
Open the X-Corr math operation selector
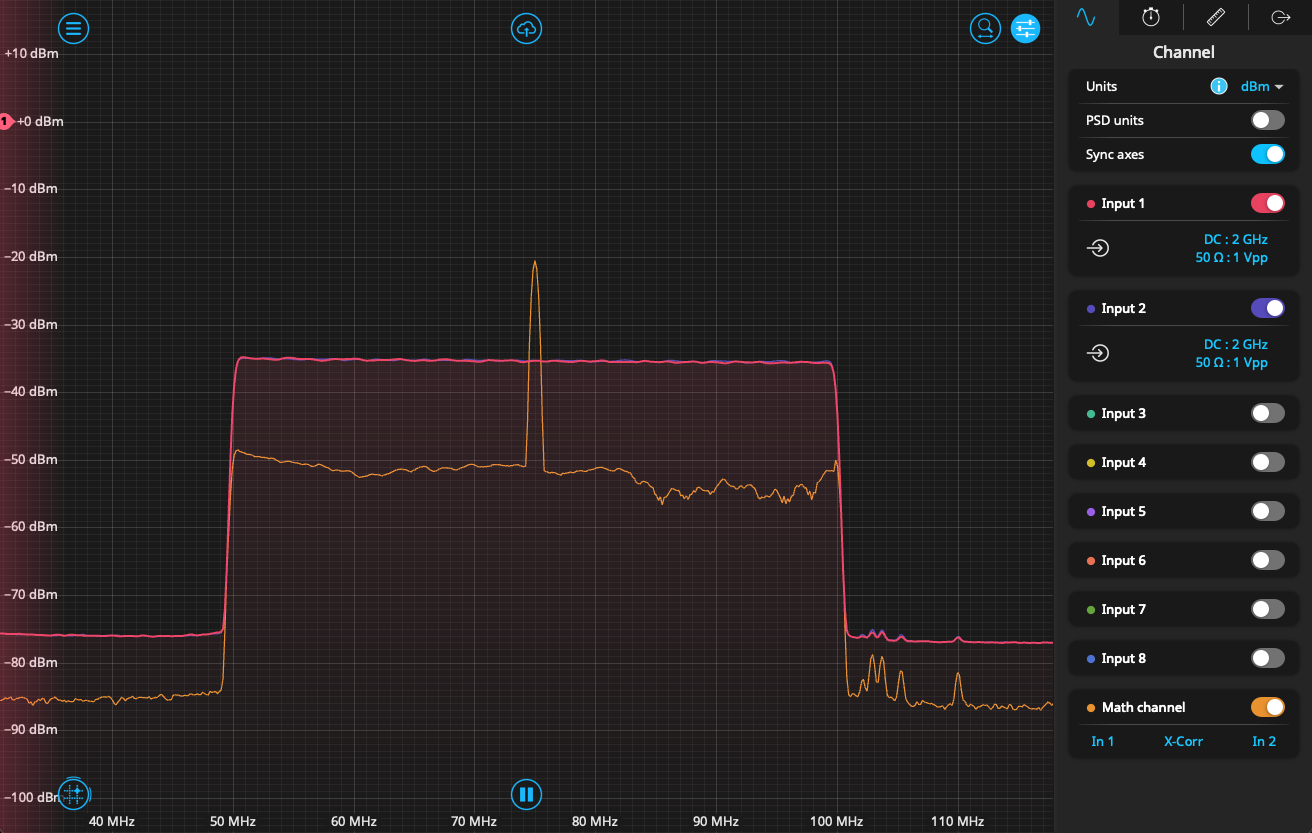point(1183,741)
